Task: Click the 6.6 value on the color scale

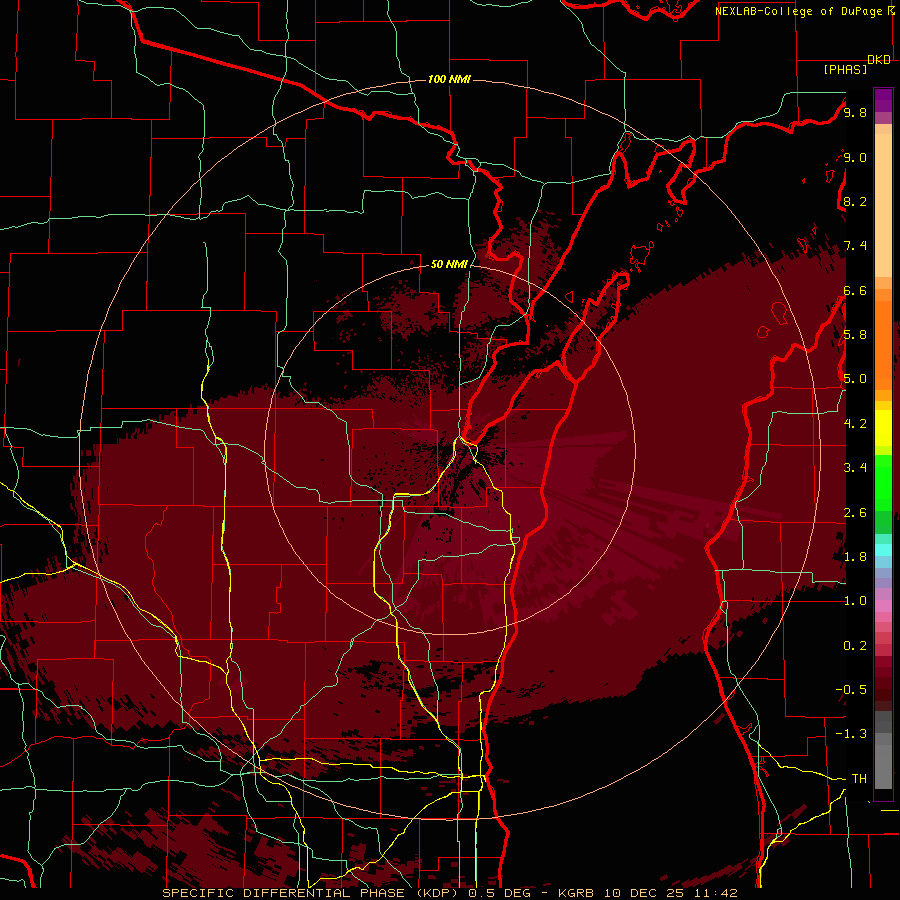Action: pyautogui.click(x=855, y=290)
